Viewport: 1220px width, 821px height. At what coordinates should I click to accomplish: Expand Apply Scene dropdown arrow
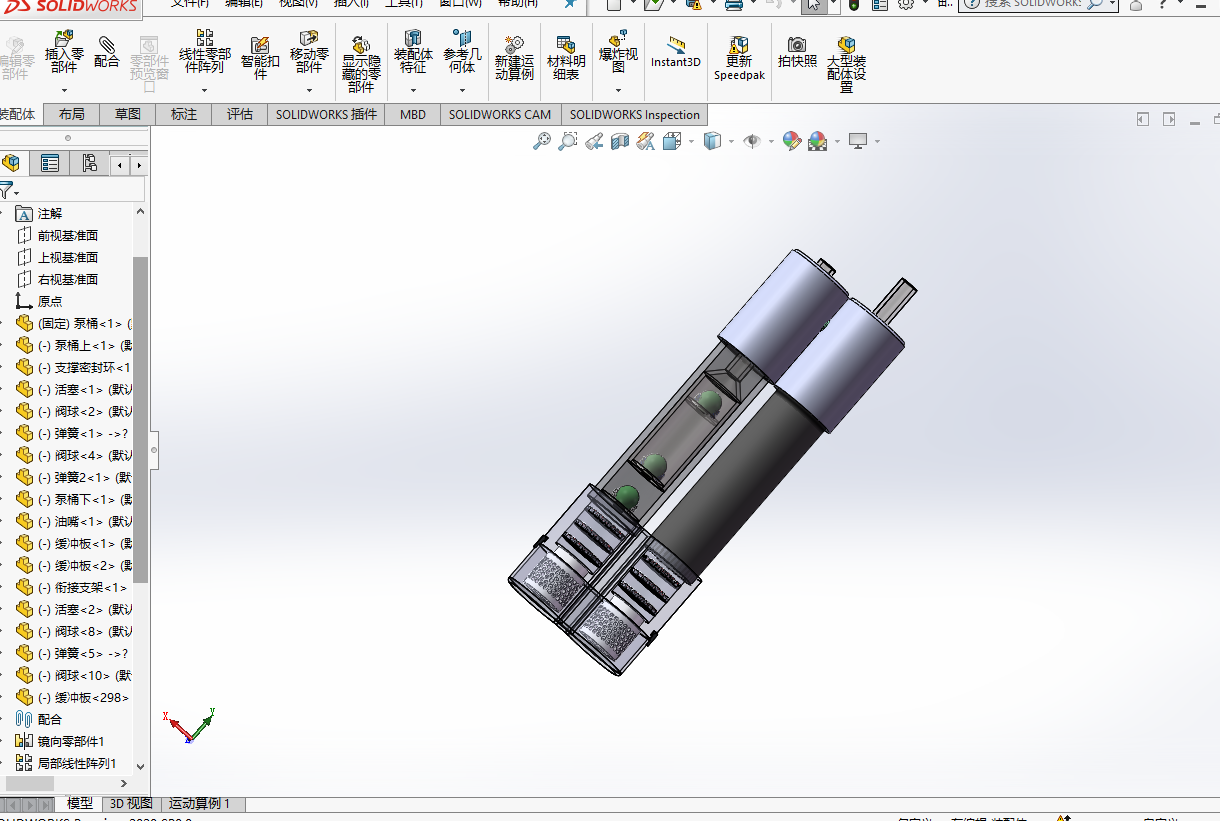tap(837, 141)
